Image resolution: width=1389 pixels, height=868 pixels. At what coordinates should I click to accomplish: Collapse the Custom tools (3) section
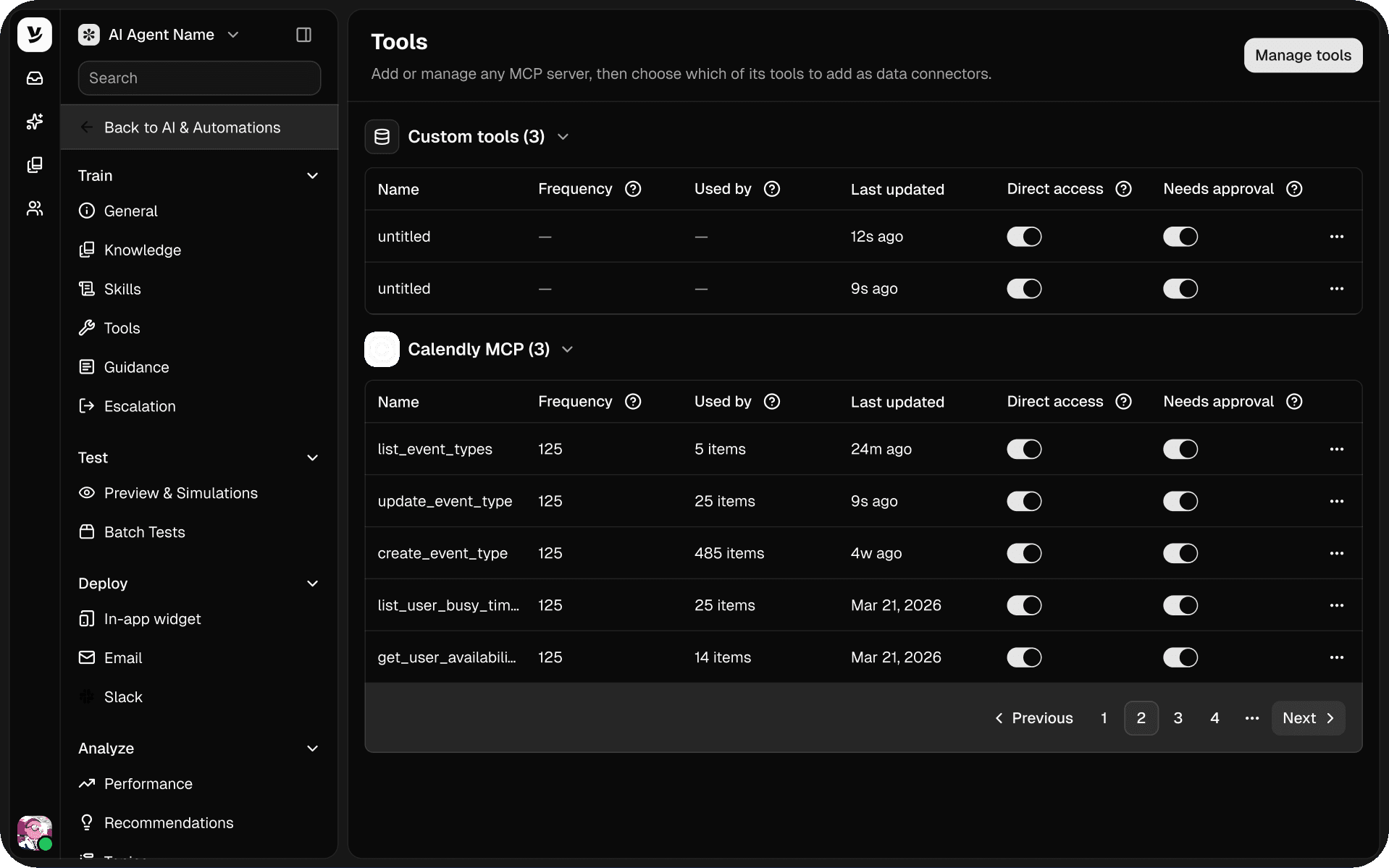coord(563,137)
